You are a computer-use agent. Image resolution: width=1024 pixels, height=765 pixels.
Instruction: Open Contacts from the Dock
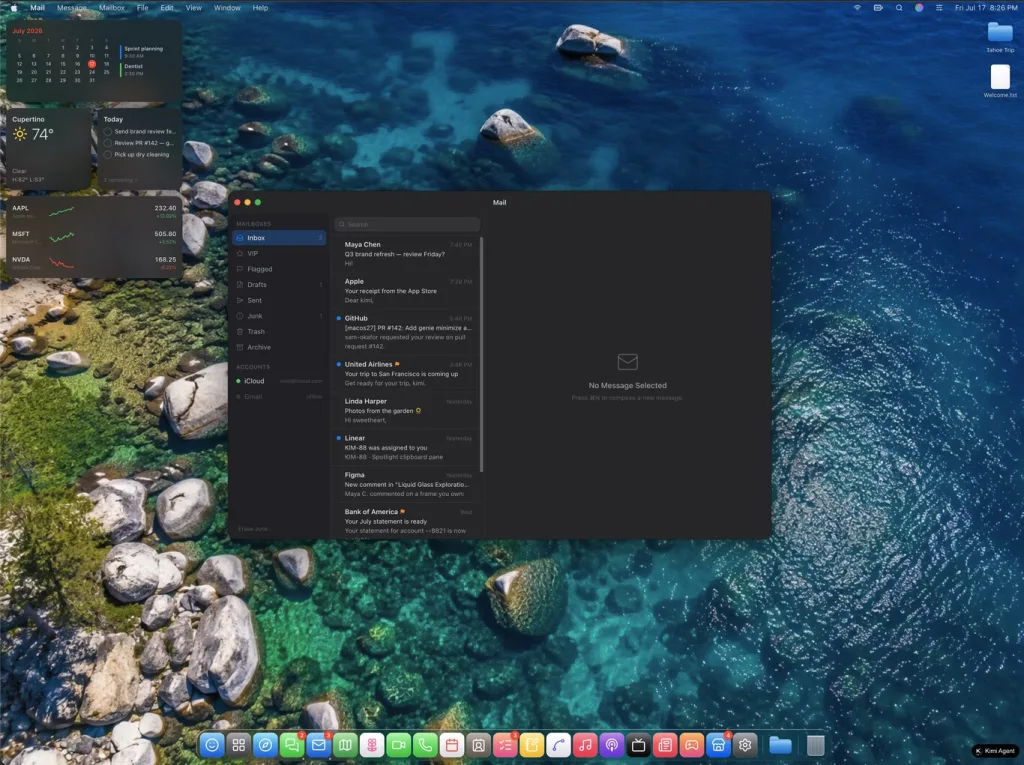[x=479, y=745]
